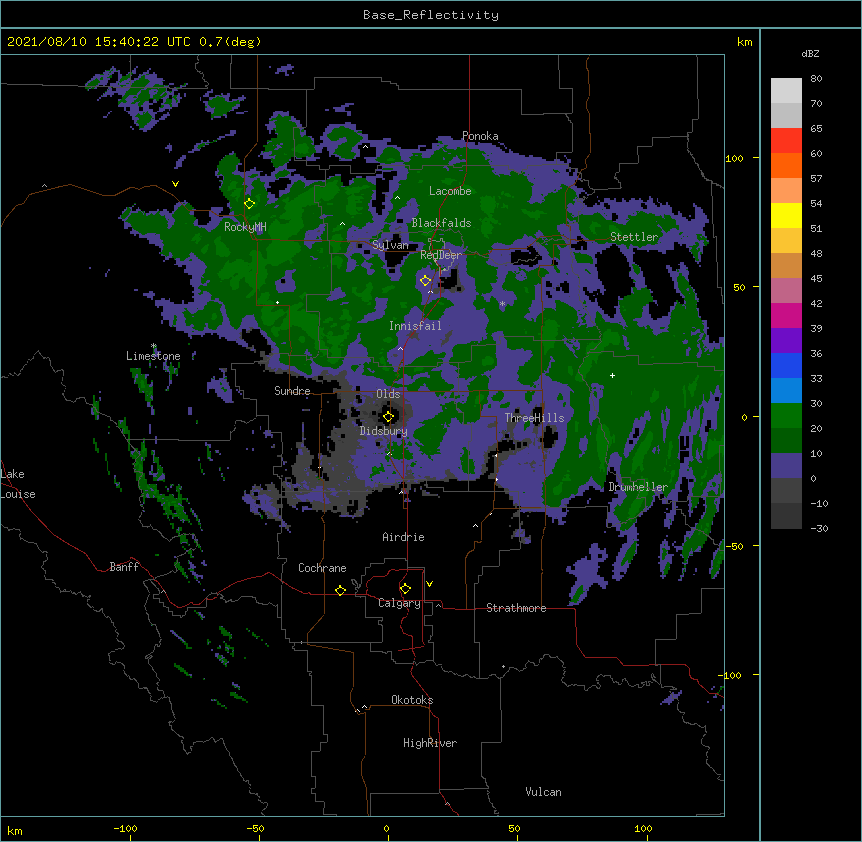Click the Ponoka city label
The image size is (862, 842).
point(480,136)
